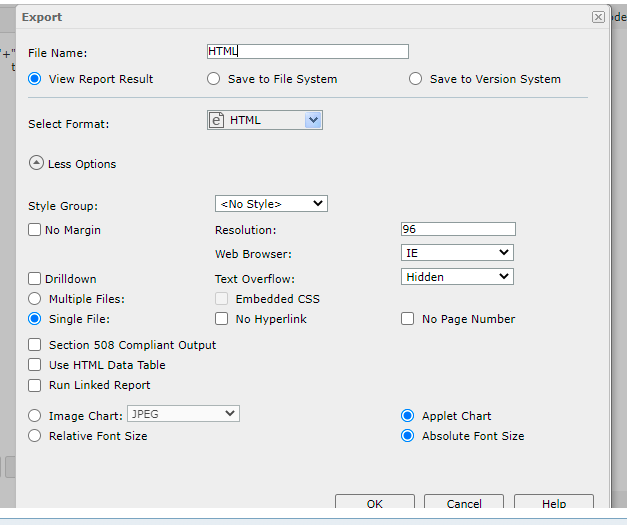Select the Single File radio button

click(34, 319)
